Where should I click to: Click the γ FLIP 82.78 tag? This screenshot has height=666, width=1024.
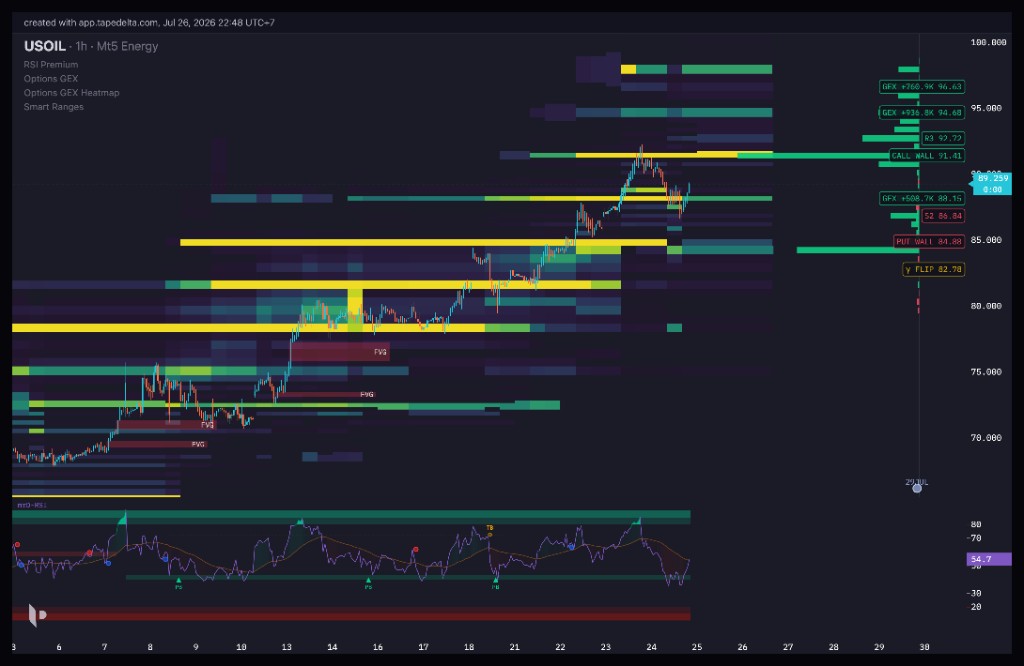click(933, 269)
